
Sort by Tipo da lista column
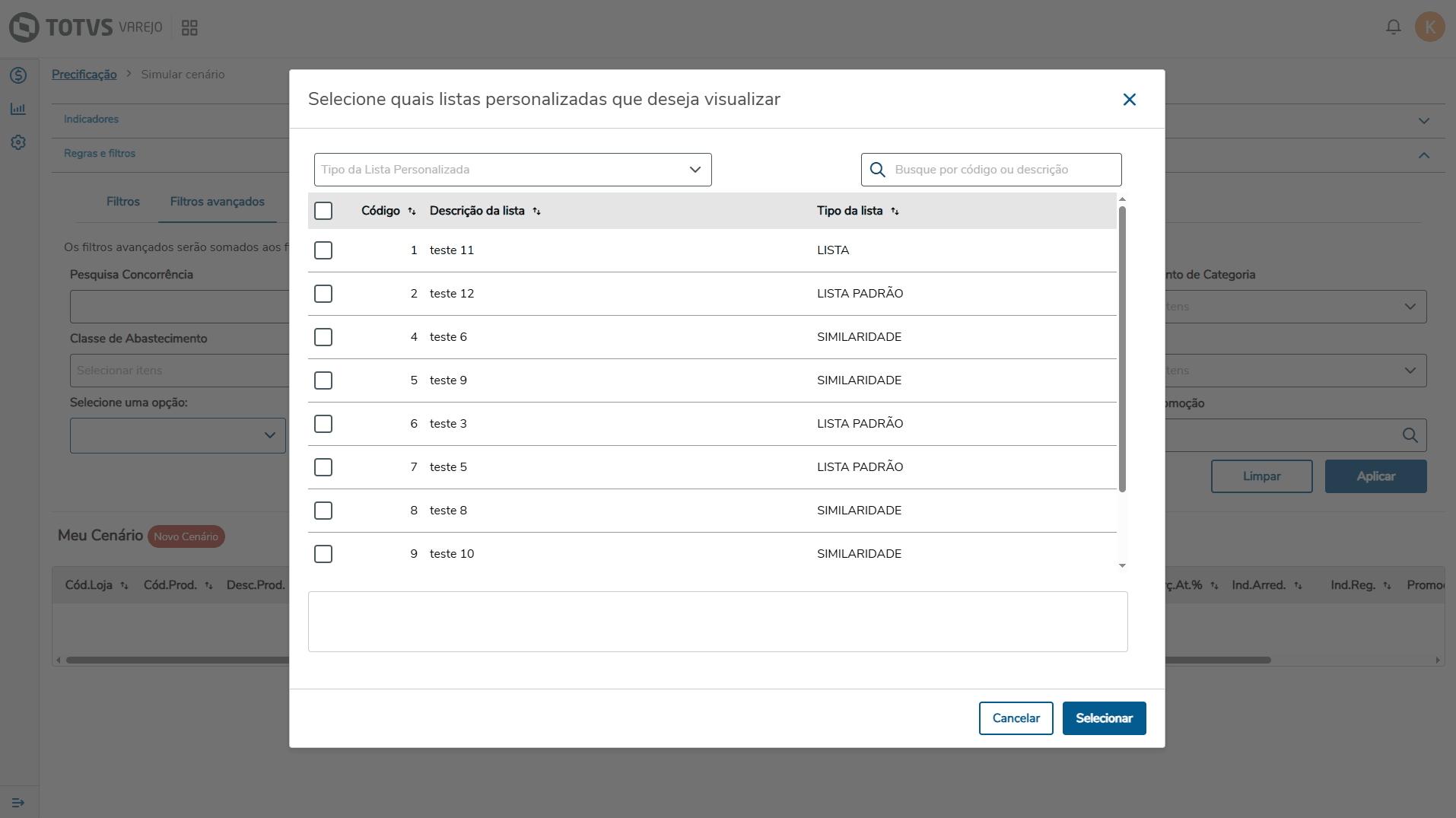click(x=895, y=212)
